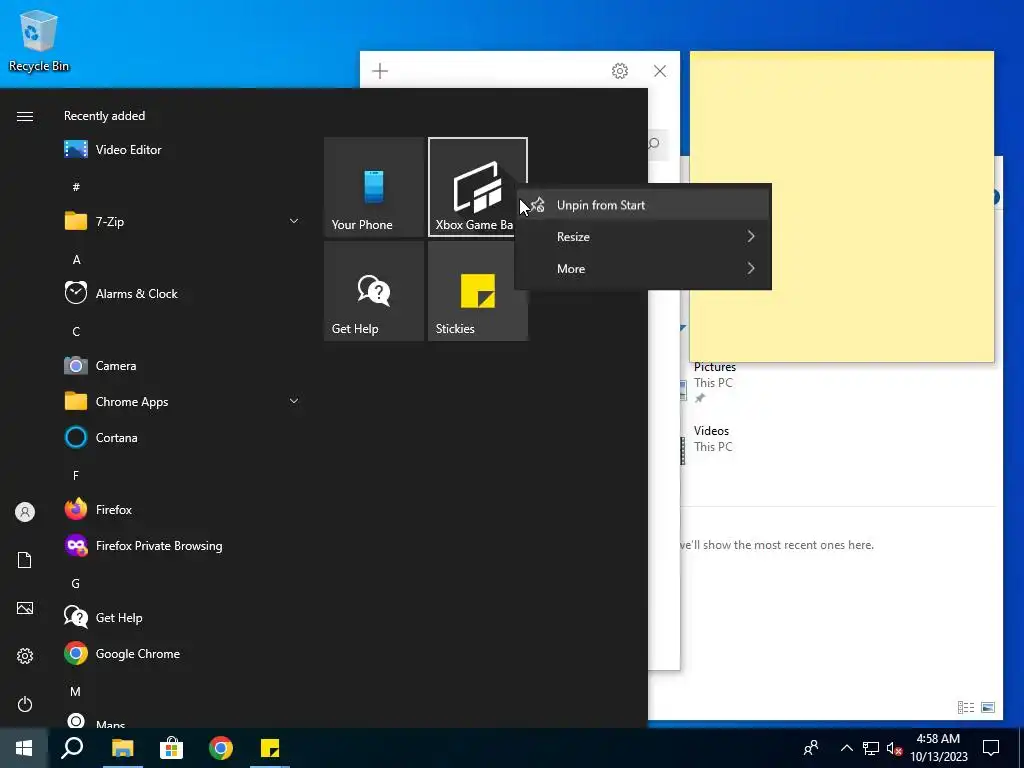Viewport: 1024px width, 768px height.
Task: Click the muted volume tray icon
Action: [x=894, y=748]
